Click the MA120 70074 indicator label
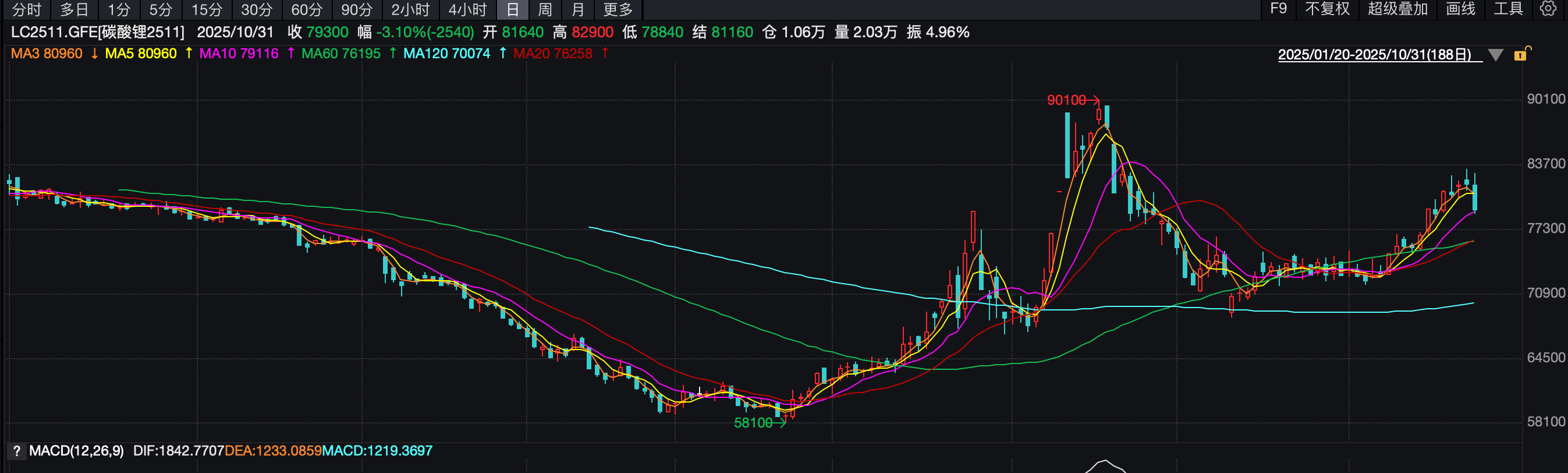Screen dimensions: 1568x473 [x=447, y=54]
